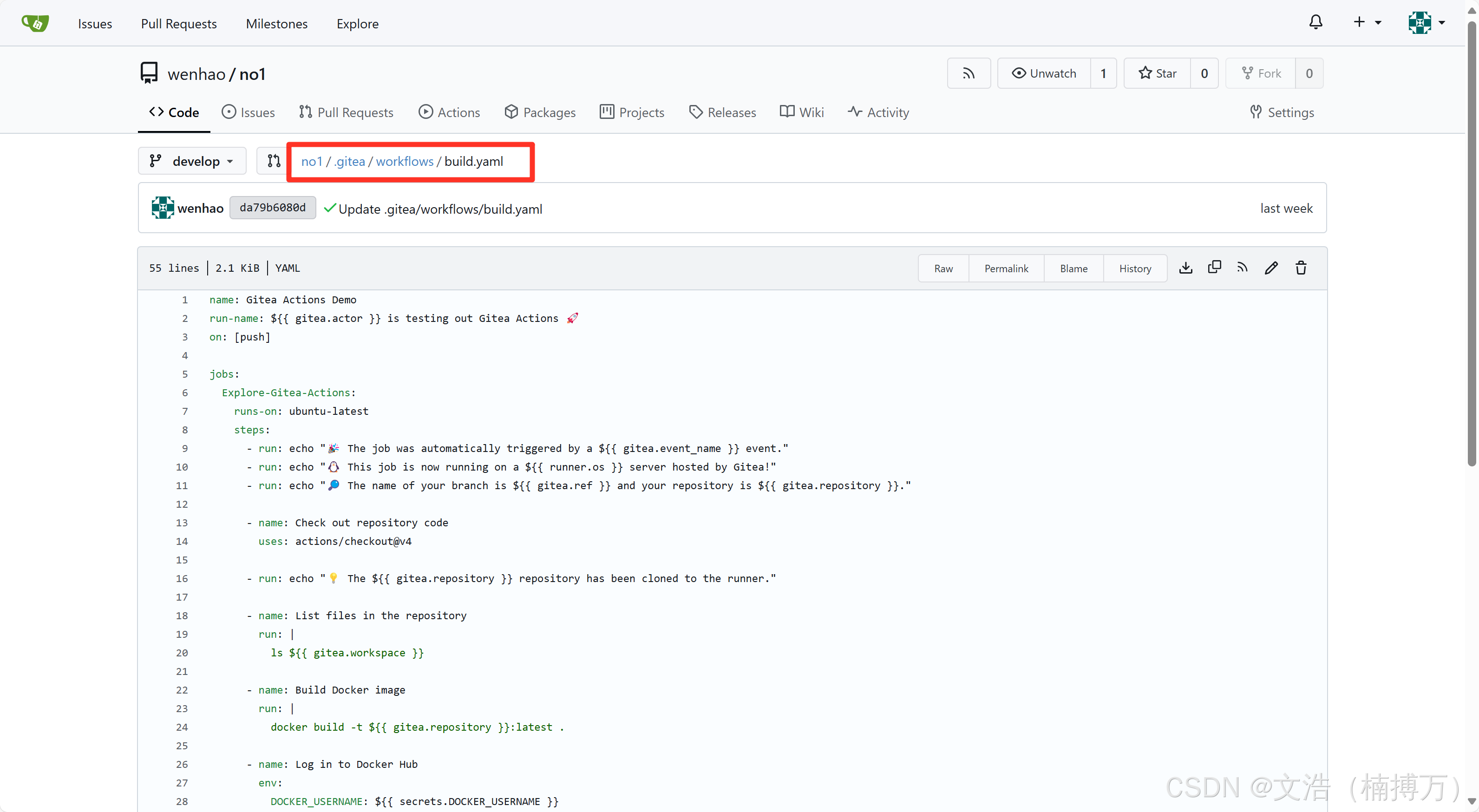
Task: Click commit hash da79b6080d
Action: [273, 208]
